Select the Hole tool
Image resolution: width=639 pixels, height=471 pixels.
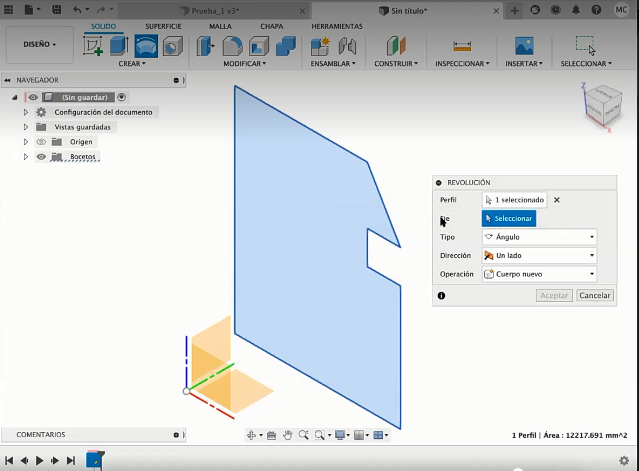click(173, 46)
